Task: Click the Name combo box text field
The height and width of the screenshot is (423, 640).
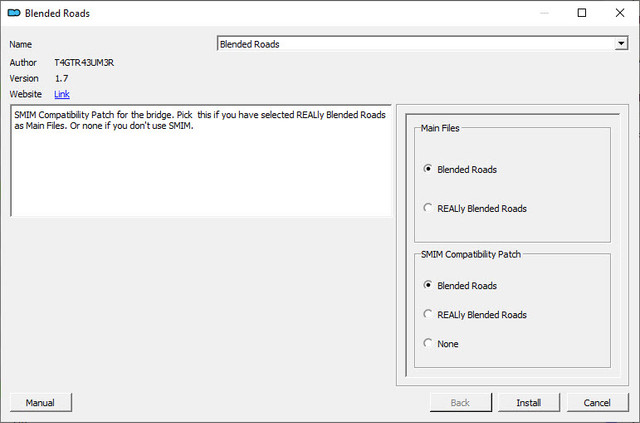Action: click(416, 44)
